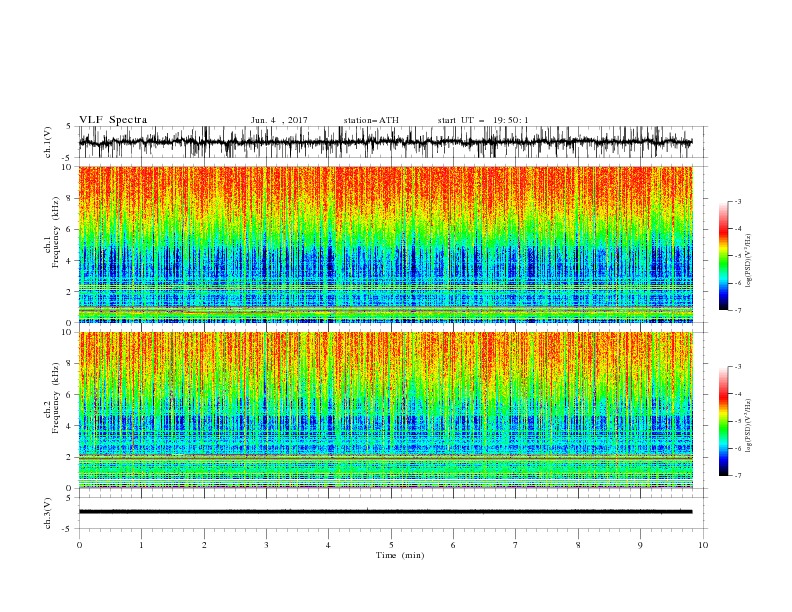Click the "8" kHz tick on ch.1 frequency axis
This screenshot has width=792, height=612.
[x=70, y=198]
